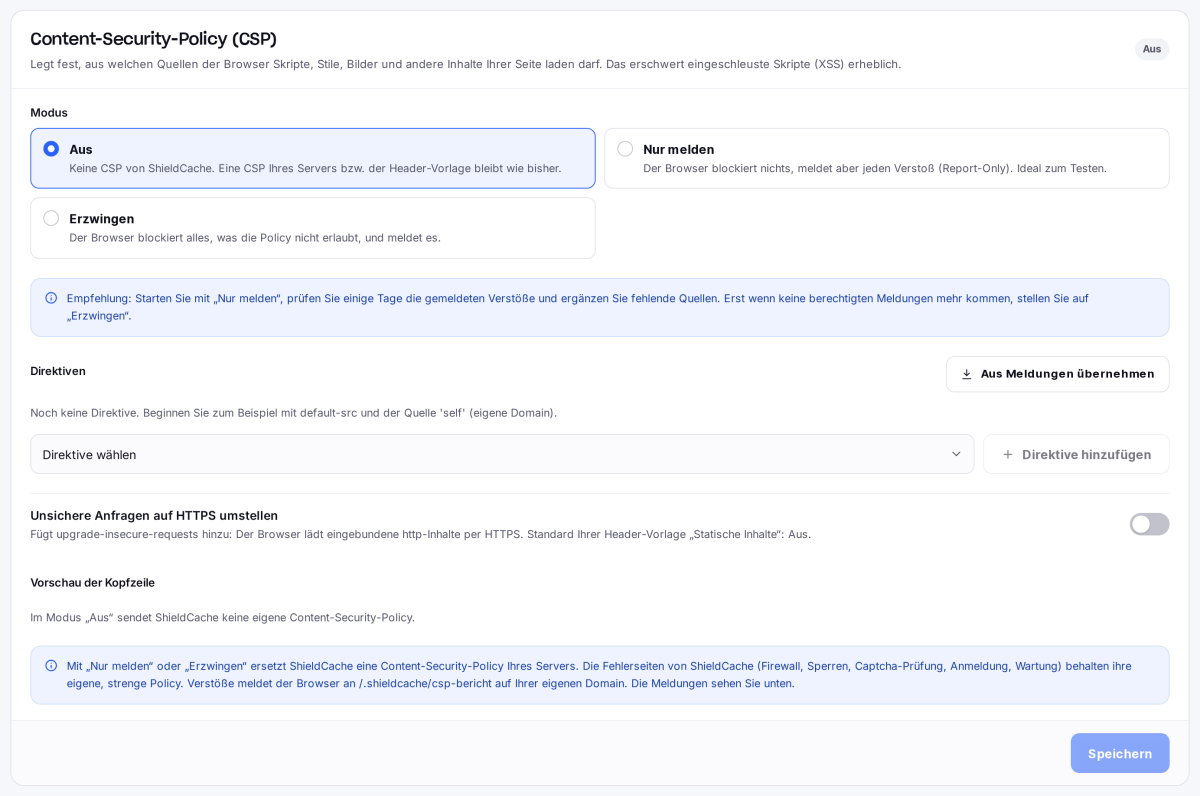The width and height of the screenshot is (1200, 796).
Task: Click the "Aus" status badge in the header
Action: click(x=1152, y=49)
